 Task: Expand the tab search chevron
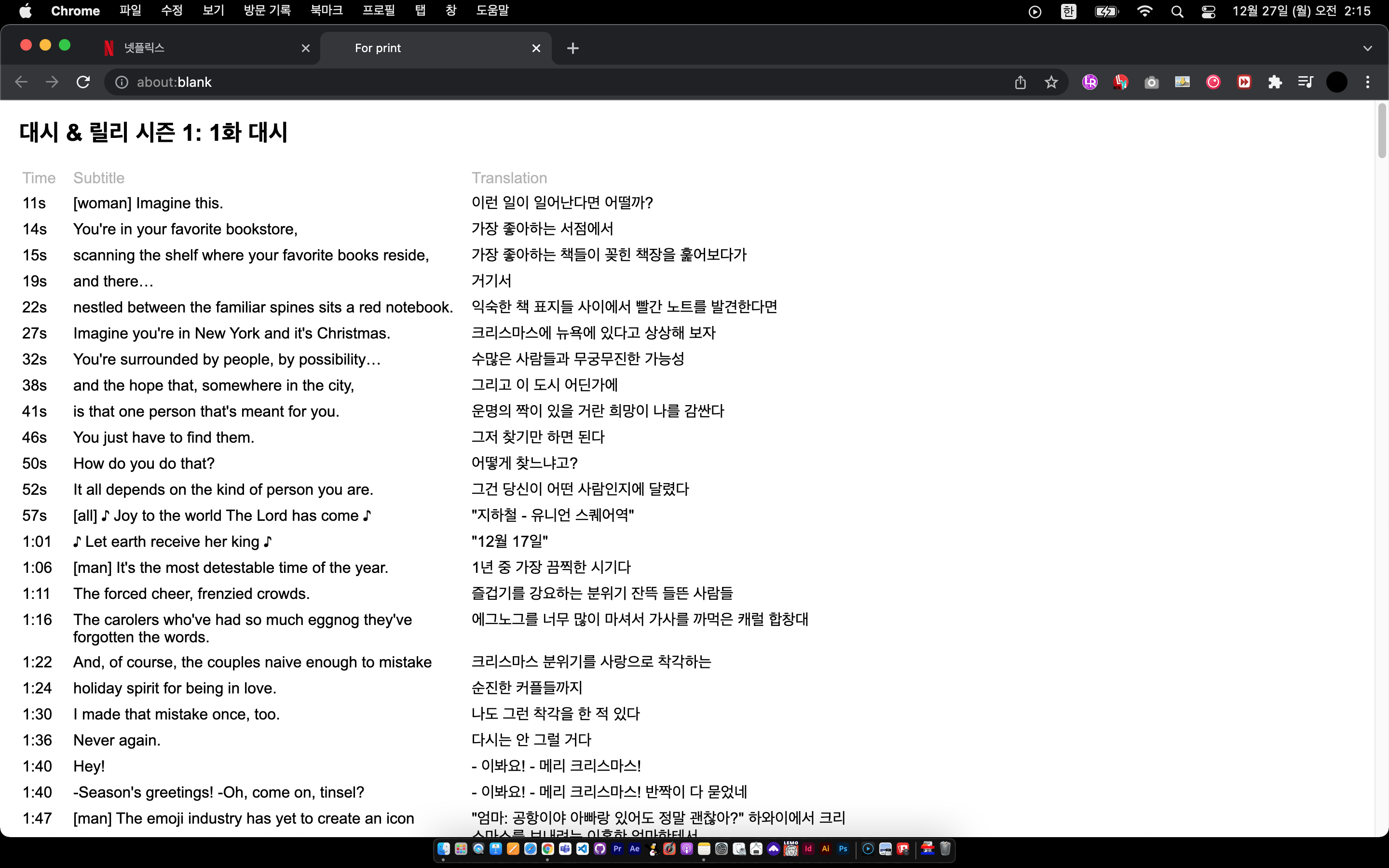tap(1367, 48)
